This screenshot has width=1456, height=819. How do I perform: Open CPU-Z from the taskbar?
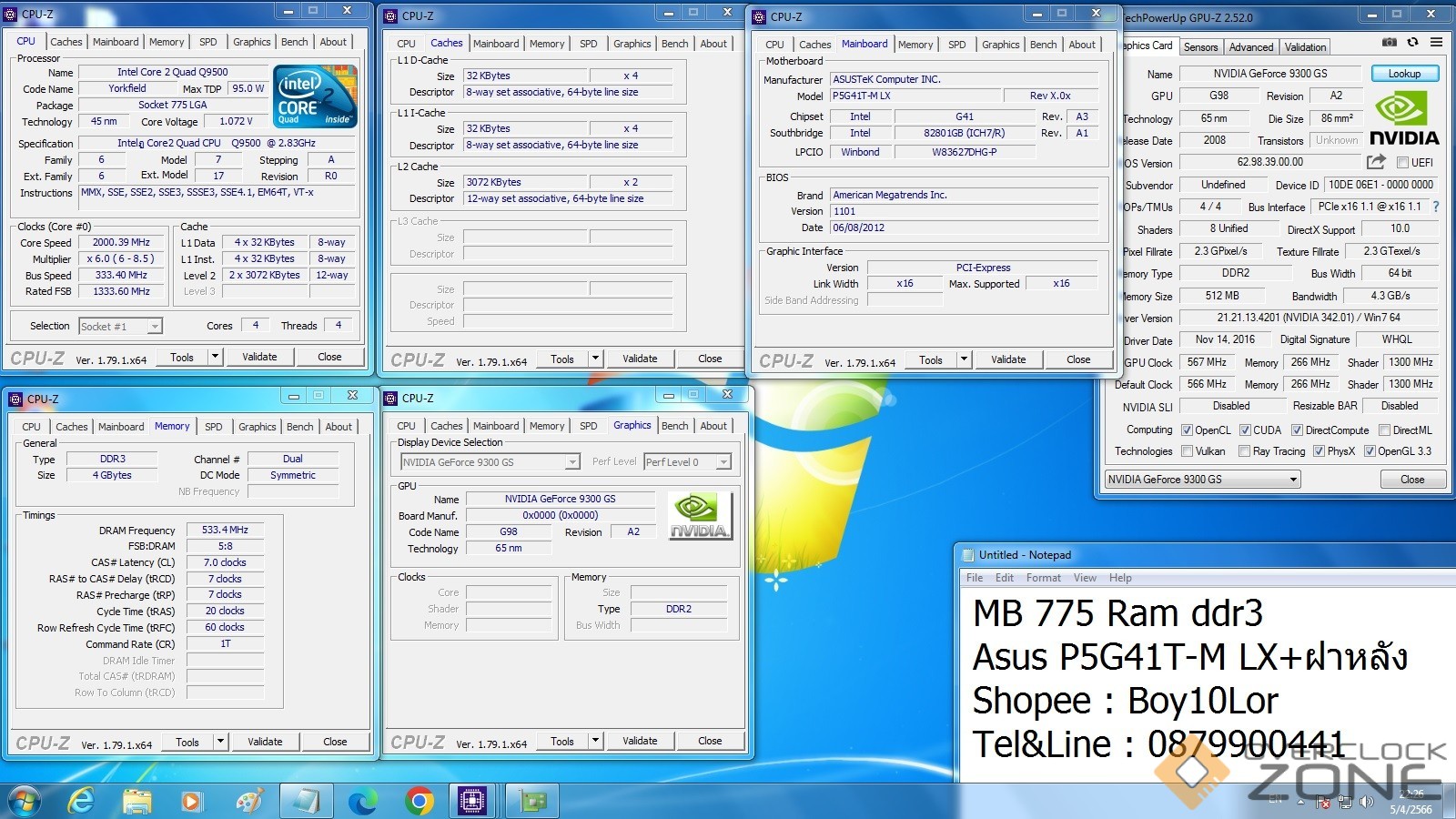coord(472,801)
